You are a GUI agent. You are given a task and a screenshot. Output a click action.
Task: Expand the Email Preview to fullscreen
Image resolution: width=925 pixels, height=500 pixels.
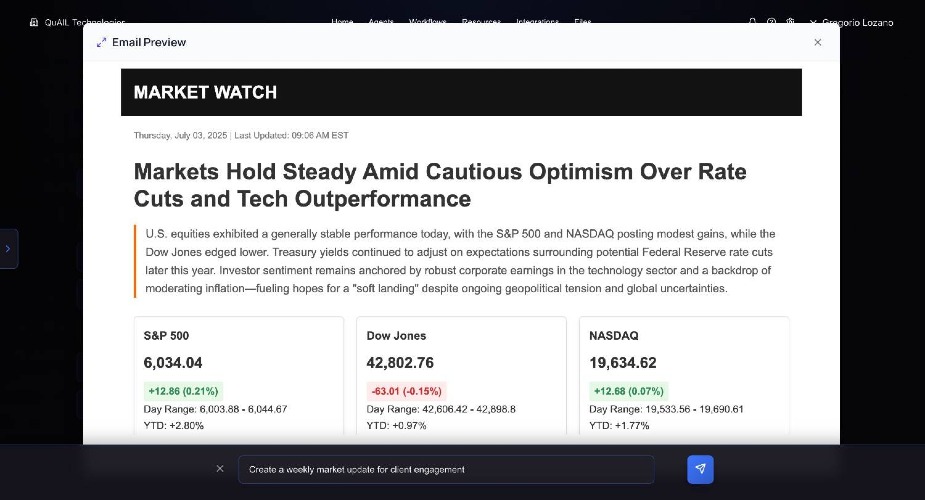click(x=101, y=42)
